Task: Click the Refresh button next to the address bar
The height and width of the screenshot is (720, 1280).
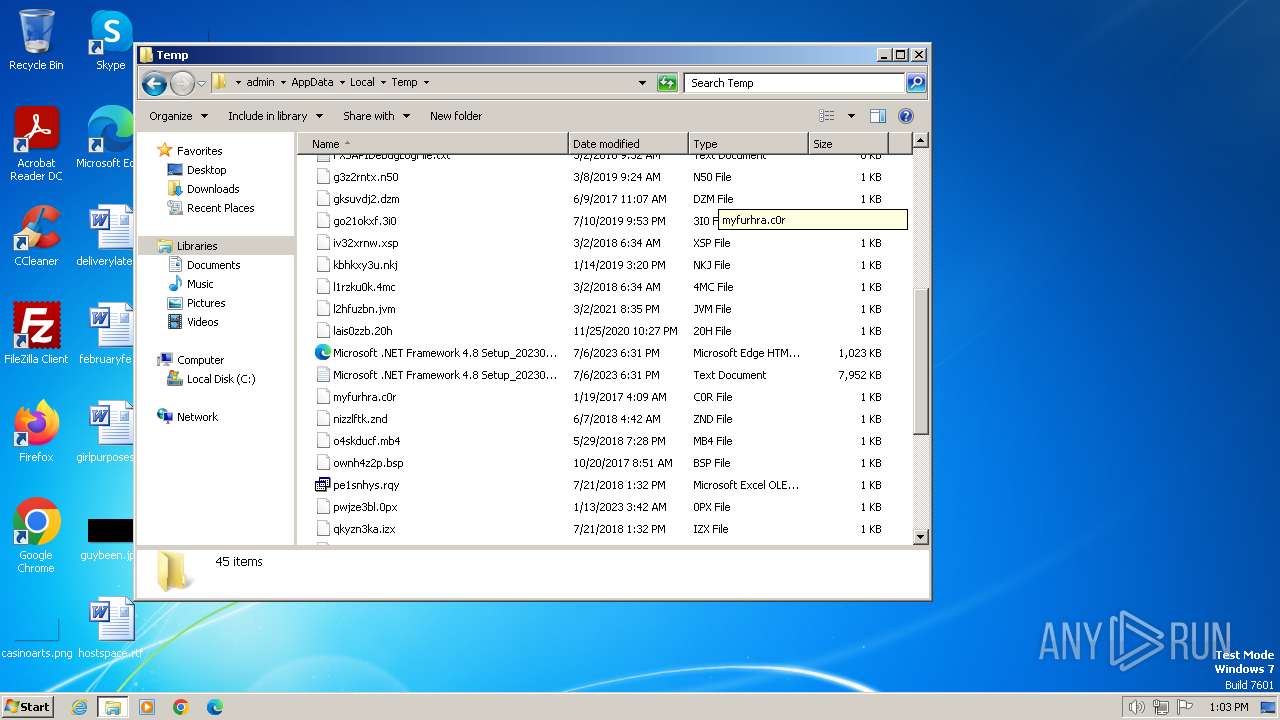Action: pyautogui.click(x=667, y=83)
